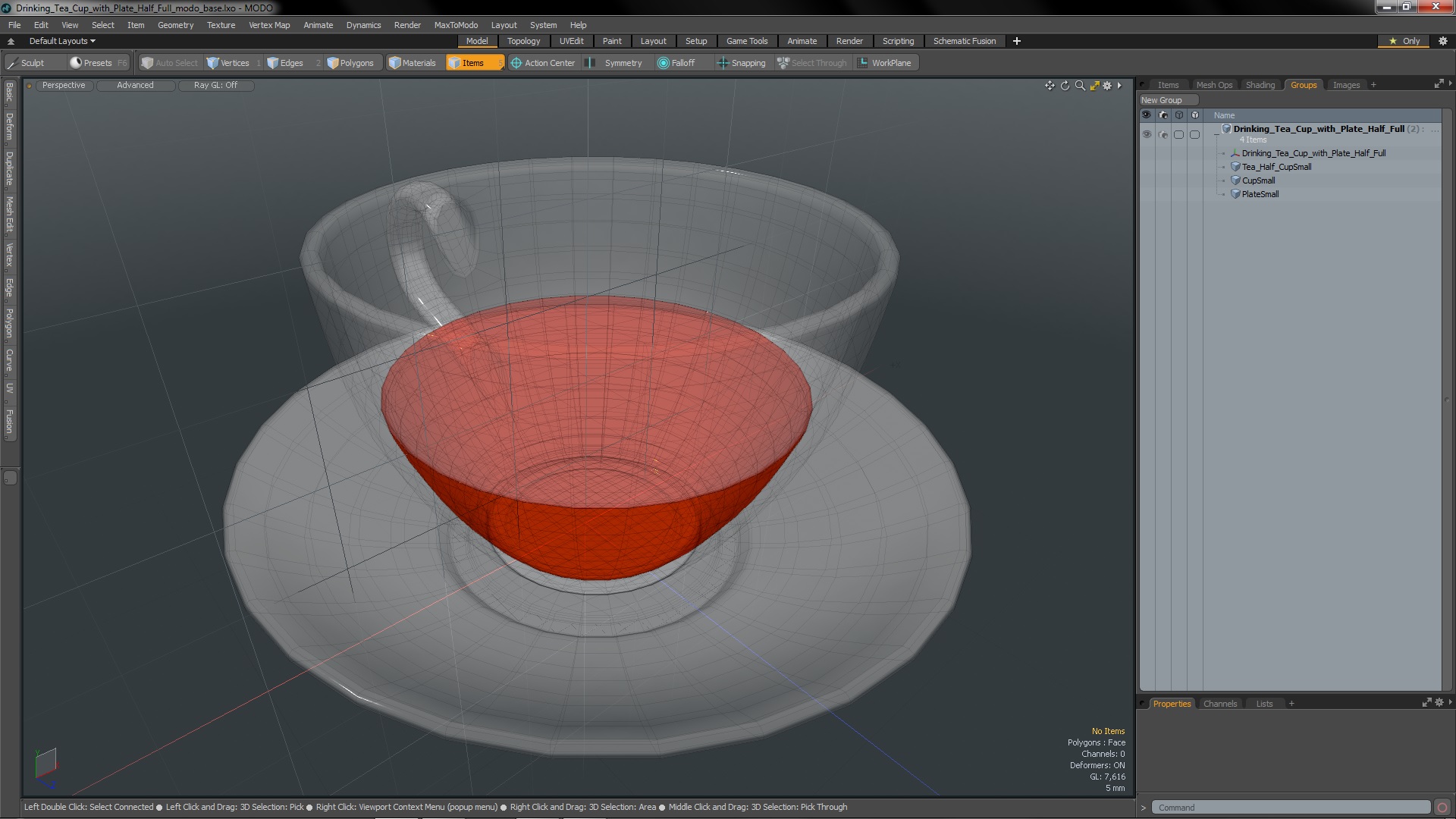
Task: Select CupSmall in the scene tree
Action: [1258, 180]
